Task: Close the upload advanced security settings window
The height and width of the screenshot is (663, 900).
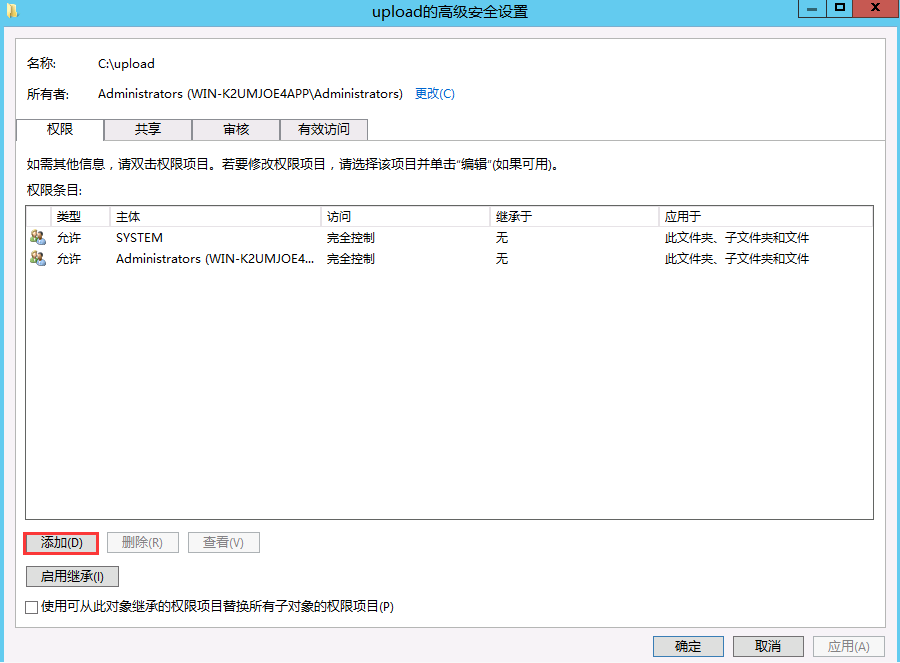Action: click(876, 9)
